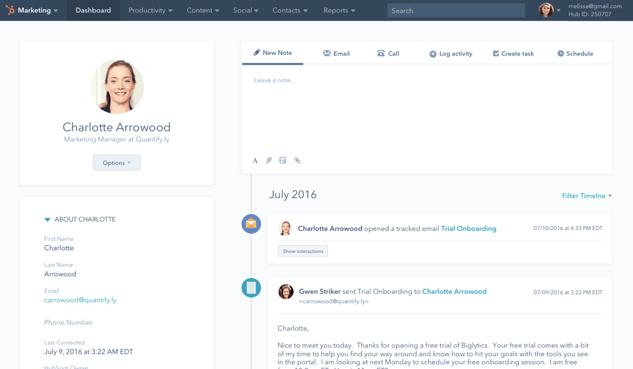Click Charlotte Arrowood's profile photo
This screenshot has height=369, width=633.
117,86
